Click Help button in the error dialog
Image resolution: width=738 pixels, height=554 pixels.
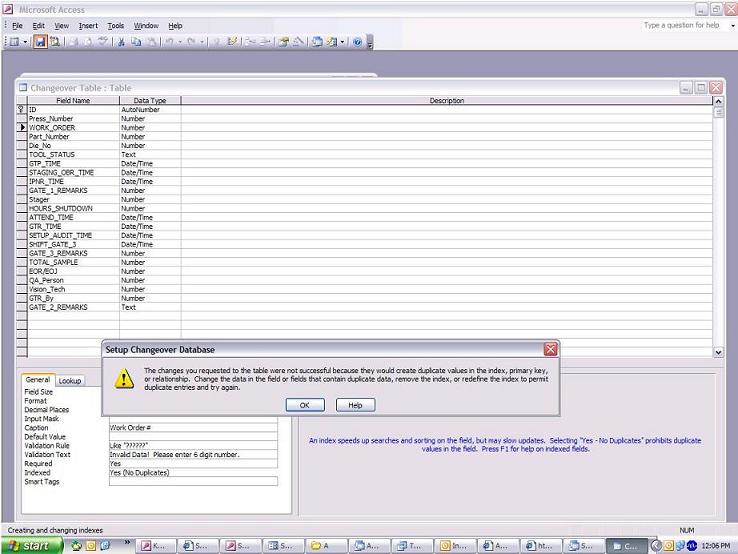coord(355,405)
